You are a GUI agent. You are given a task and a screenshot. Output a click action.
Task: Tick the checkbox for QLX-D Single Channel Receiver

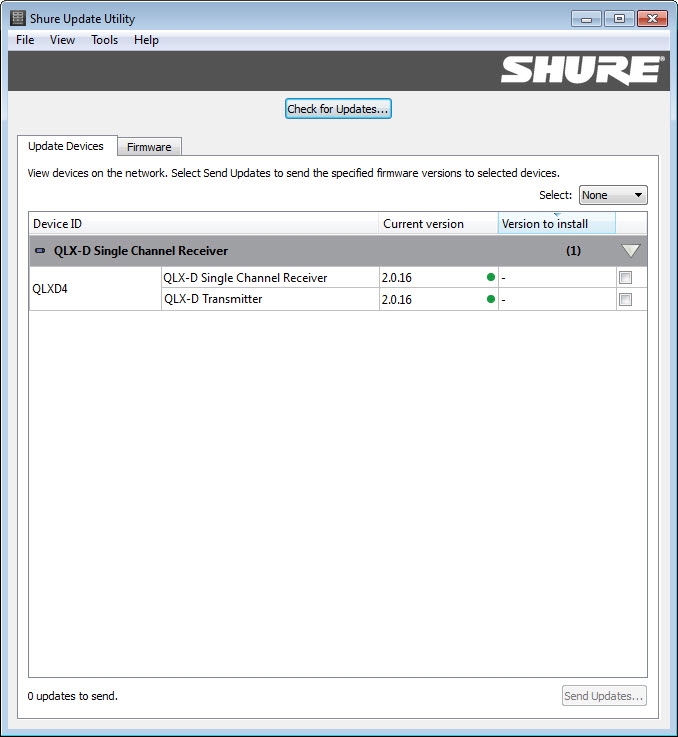[626, 278]
